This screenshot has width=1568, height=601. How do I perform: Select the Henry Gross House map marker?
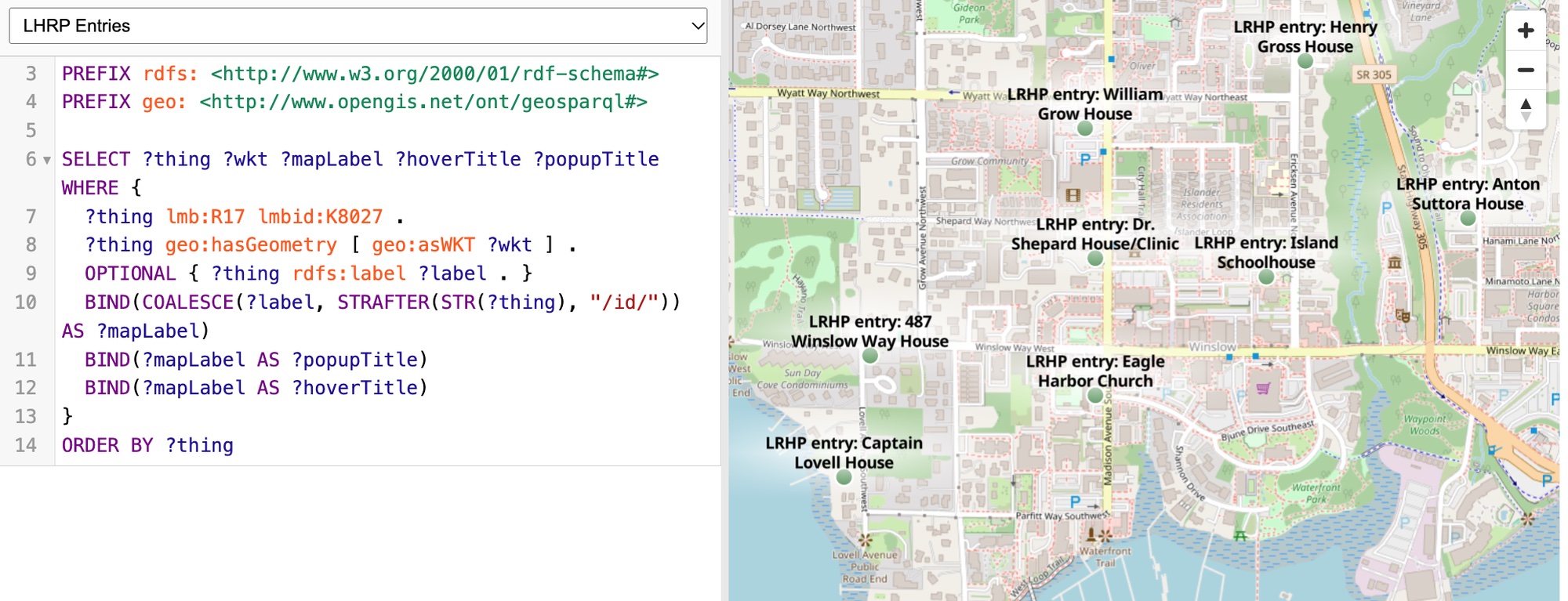[x=1305, y=61]
